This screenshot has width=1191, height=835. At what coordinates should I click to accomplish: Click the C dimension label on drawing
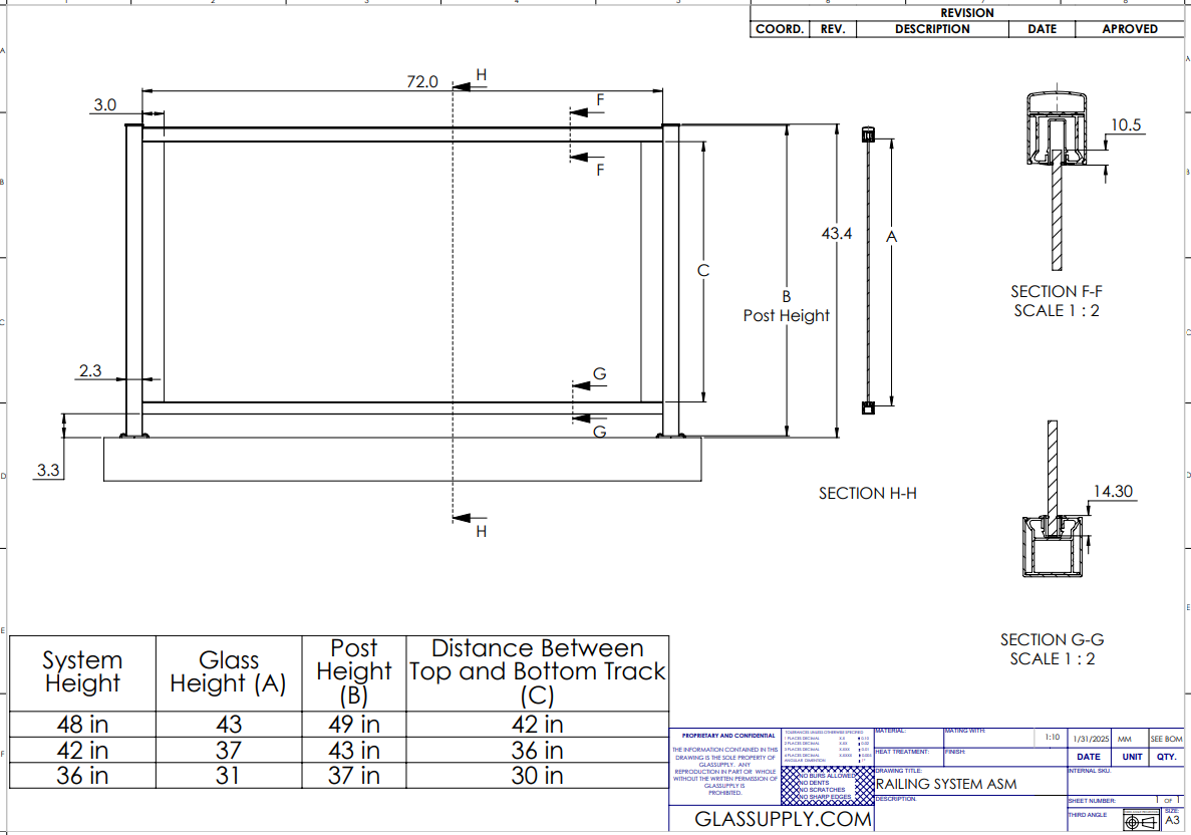pos(703,270)
